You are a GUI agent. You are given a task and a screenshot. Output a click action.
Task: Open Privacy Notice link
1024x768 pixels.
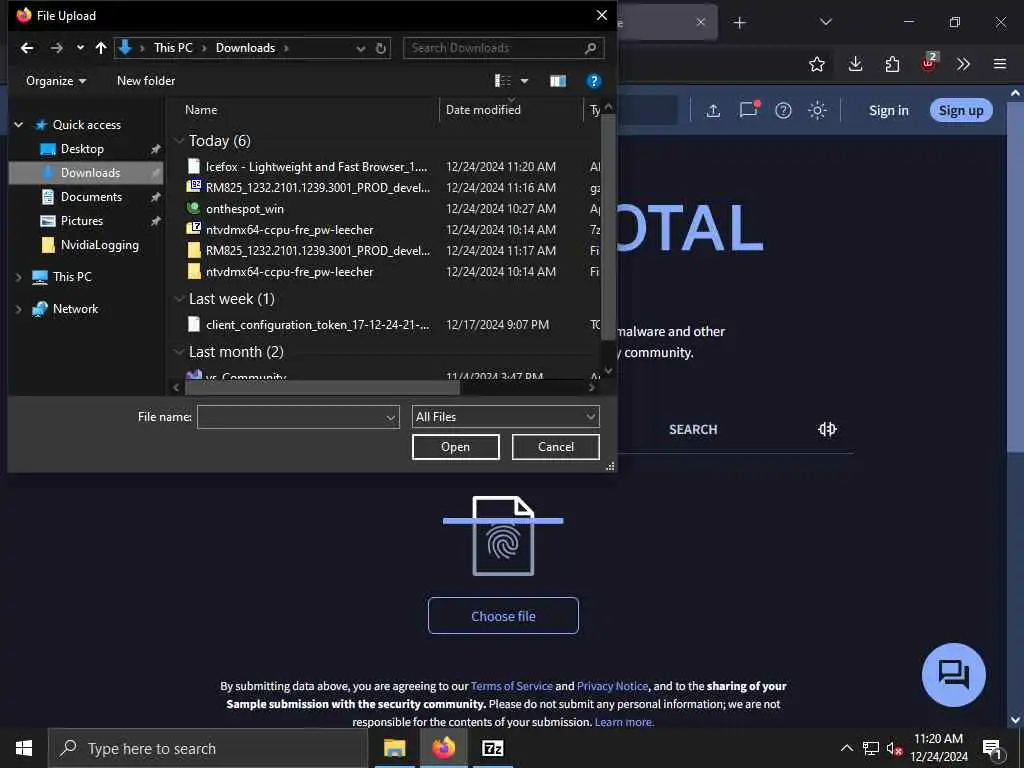(612, 686)
